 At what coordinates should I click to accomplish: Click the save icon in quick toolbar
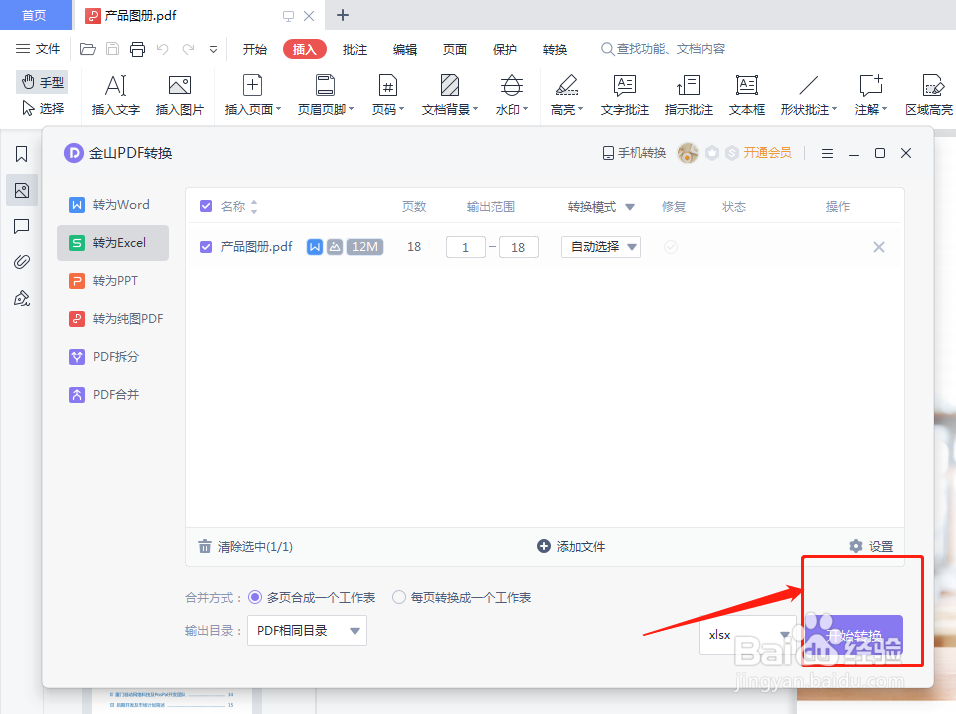click(112, 49)
